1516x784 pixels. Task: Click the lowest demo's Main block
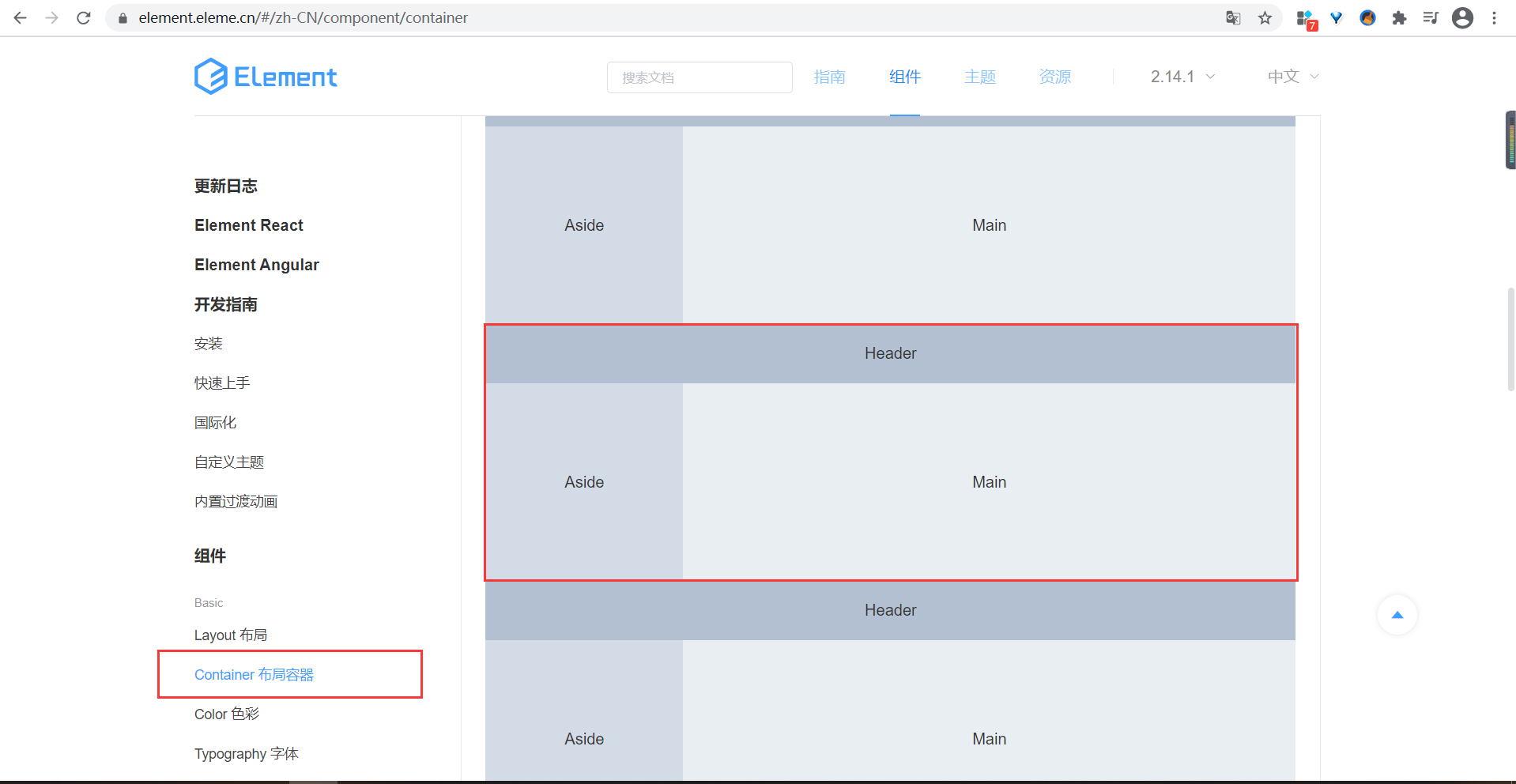tap(989, 710)
